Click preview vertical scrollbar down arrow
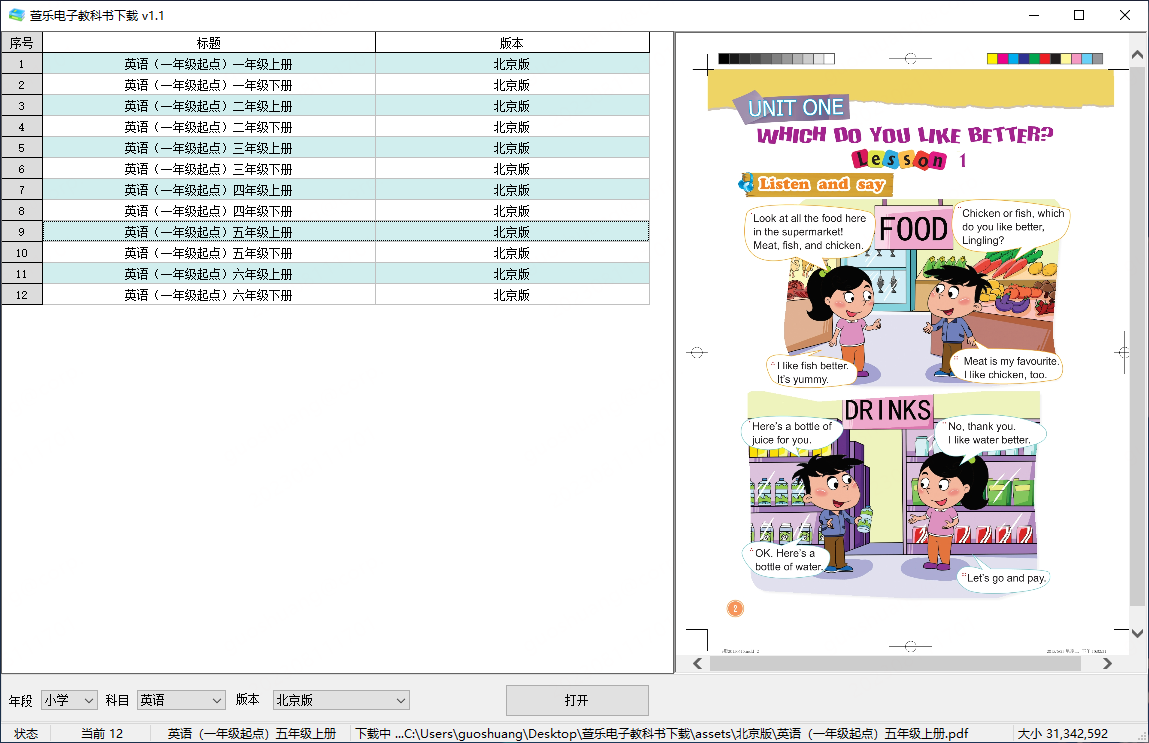 (x=1137, y=633)
